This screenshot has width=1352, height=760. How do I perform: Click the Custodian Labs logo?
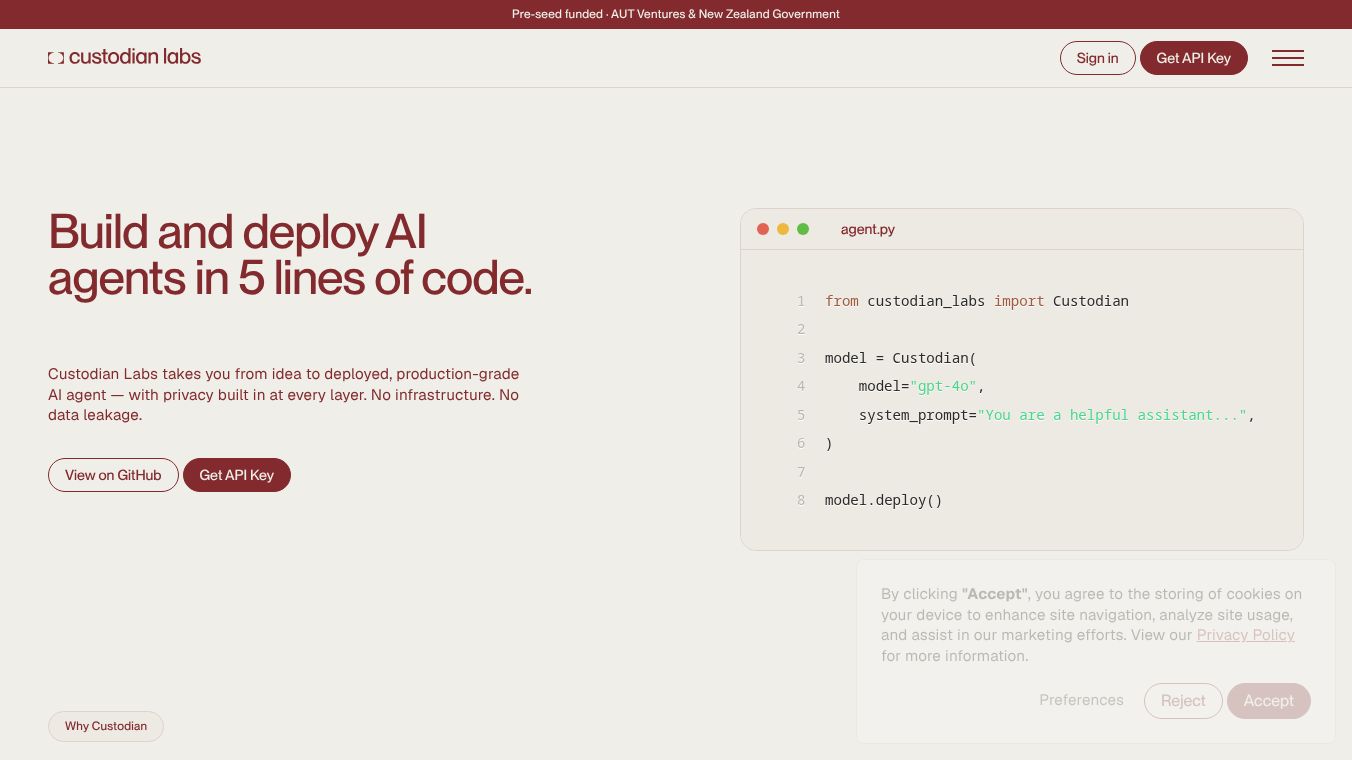point(124,57)
